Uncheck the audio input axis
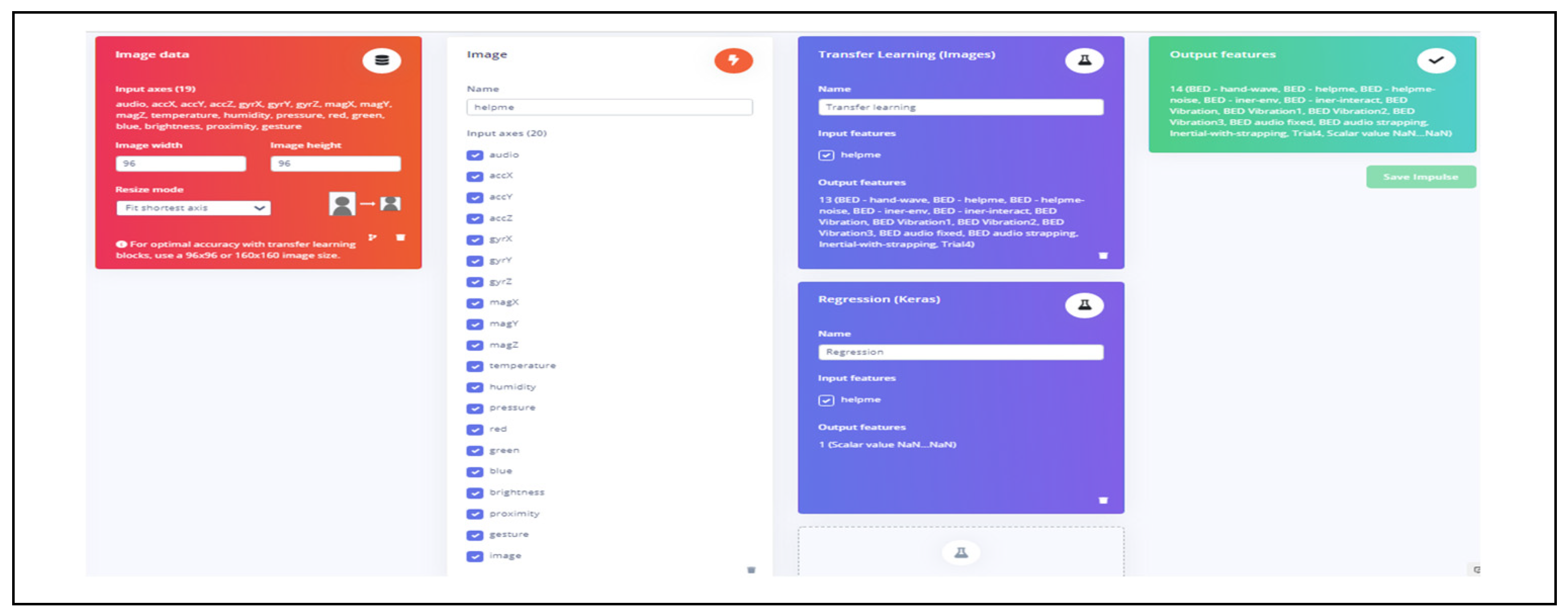The height and width of the screenshot is (616, 1568). (475, 155)
